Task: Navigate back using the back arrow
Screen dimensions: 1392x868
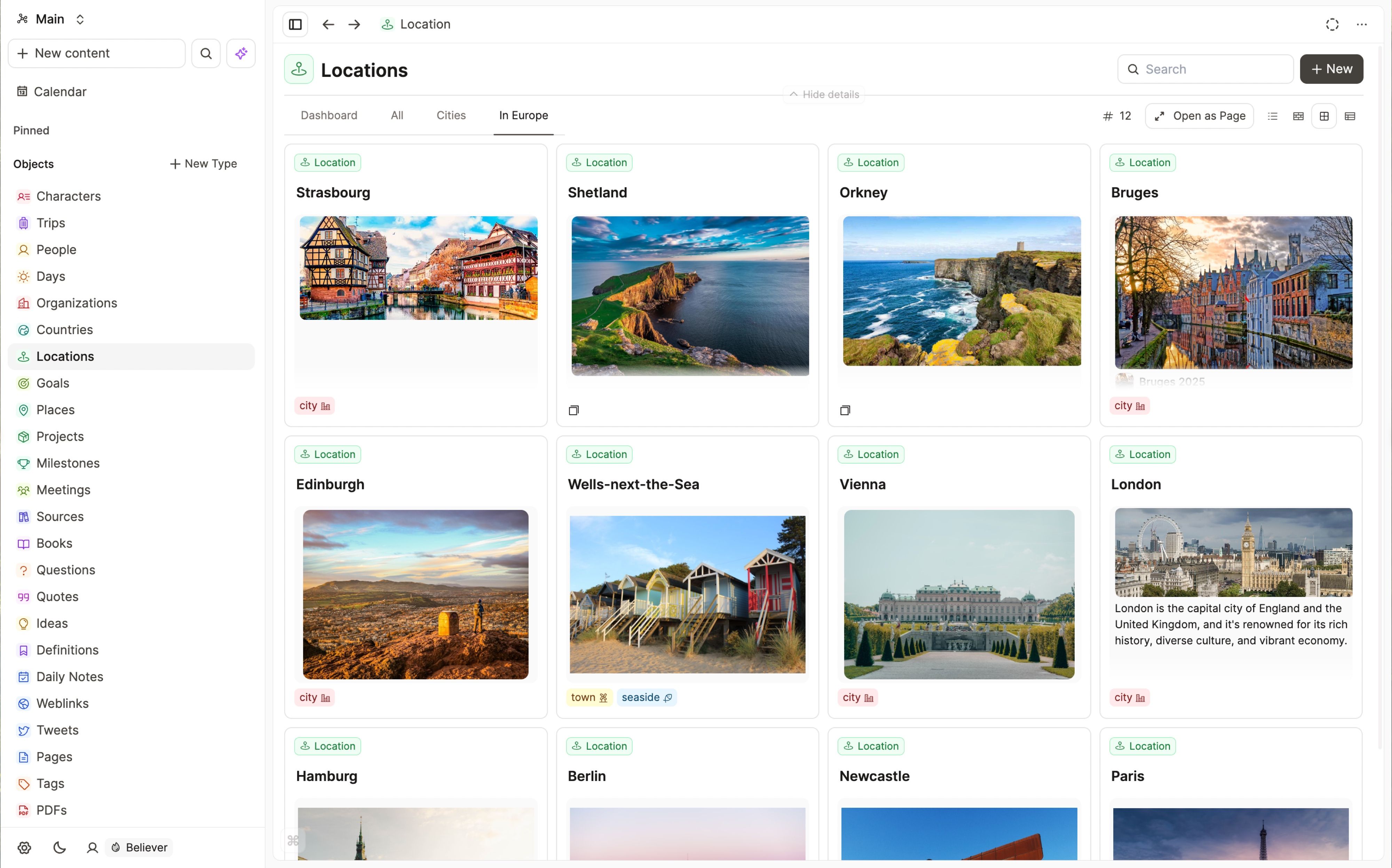Action: tap(327, 24)
